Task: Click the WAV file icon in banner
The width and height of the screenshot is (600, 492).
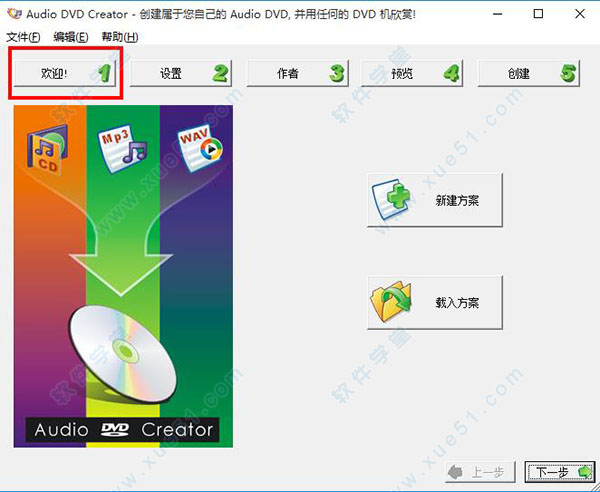Action: pos(199,146)
